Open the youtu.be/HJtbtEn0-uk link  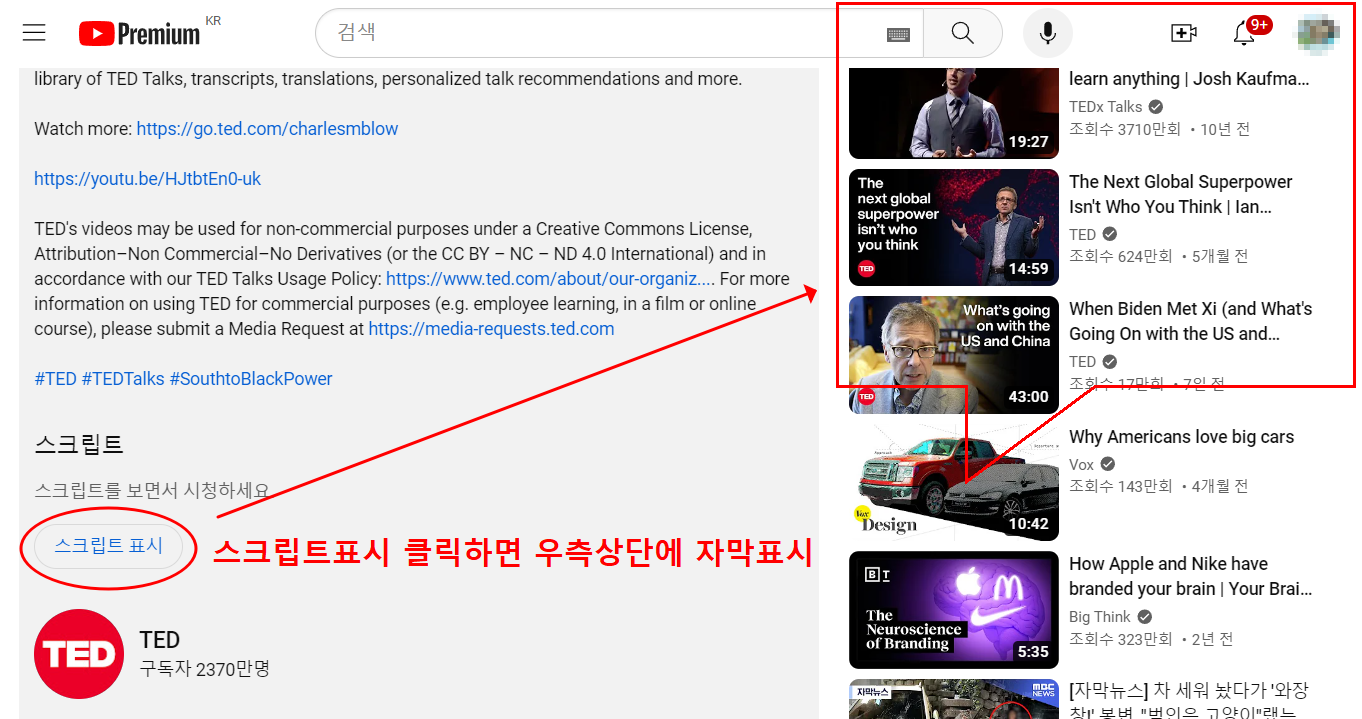(x=147, y=179)
